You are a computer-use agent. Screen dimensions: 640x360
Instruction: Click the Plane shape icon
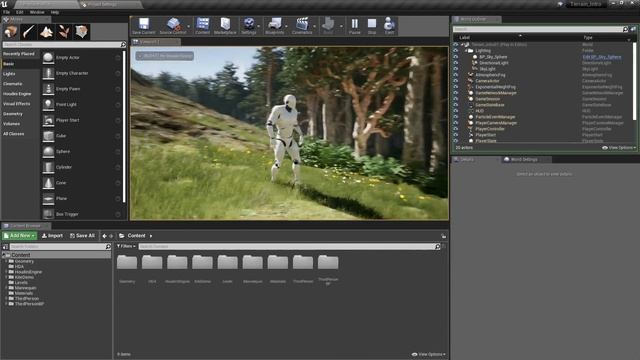pos(48,198)
